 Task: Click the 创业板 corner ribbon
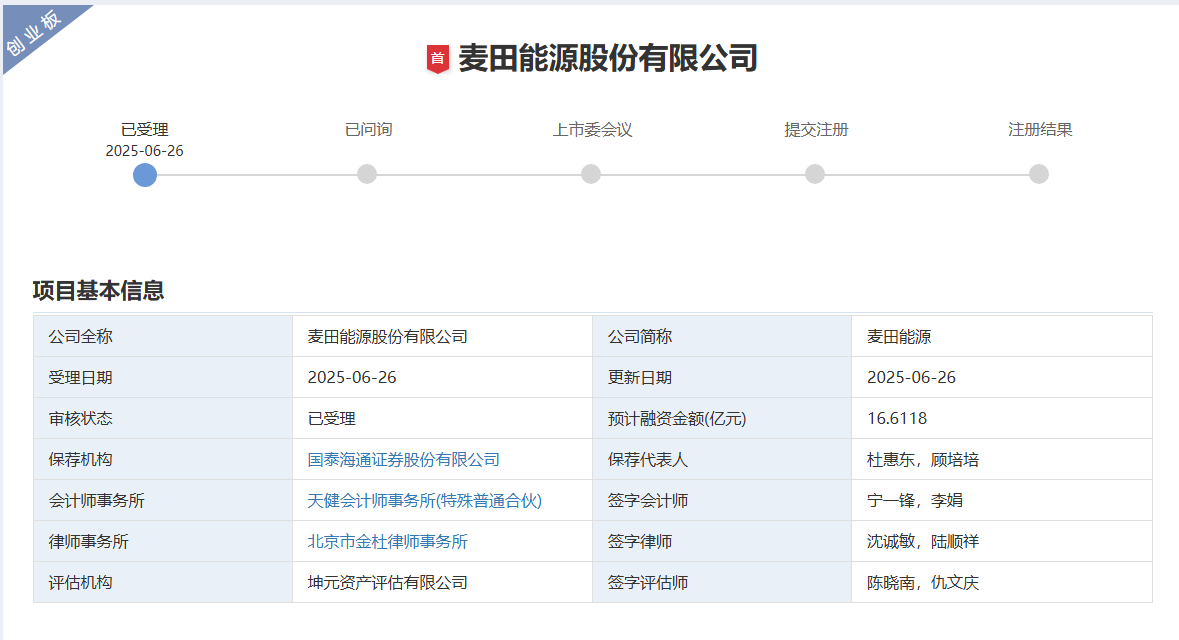click(x=35, y=32)
